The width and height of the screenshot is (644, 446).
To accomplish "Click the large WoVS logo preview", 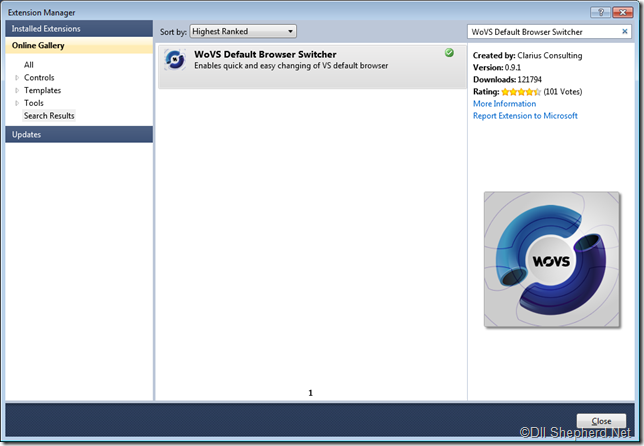I will [x=552, y=259].
